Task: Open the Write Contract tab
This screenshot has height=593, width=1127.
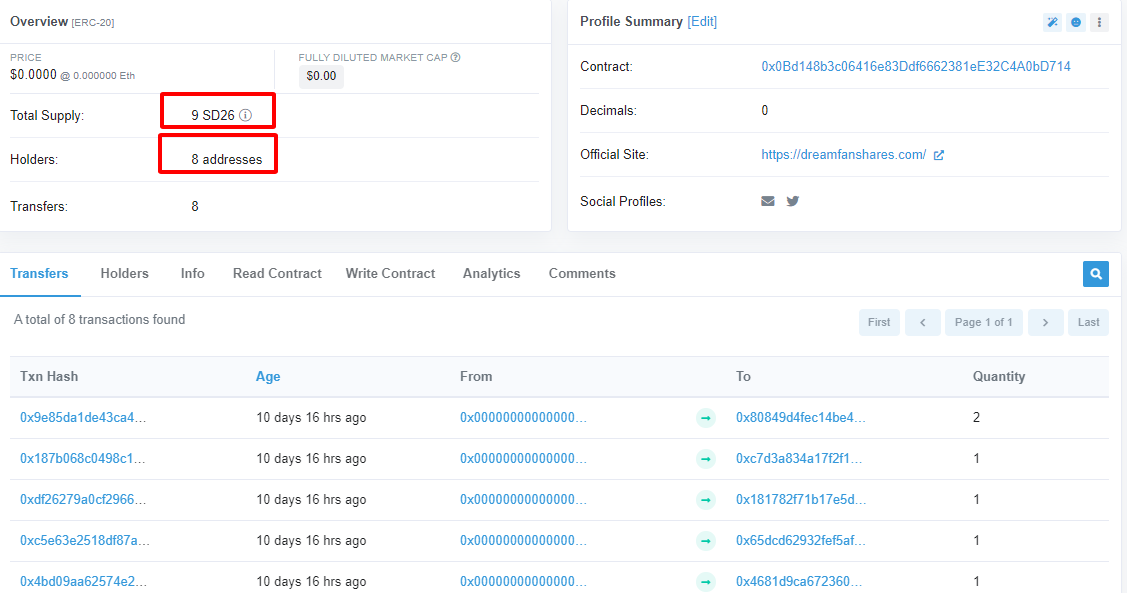Action: tap(390, 273)
